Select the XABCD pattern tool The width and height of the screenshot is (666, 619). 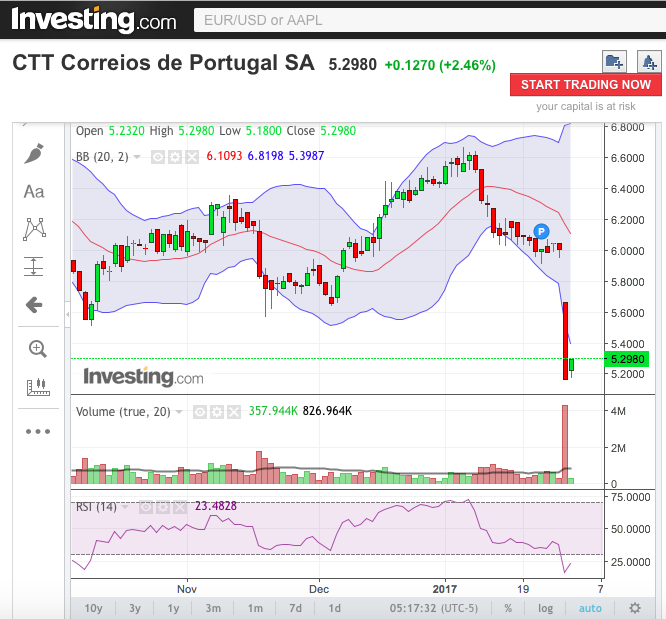point(34,229)
